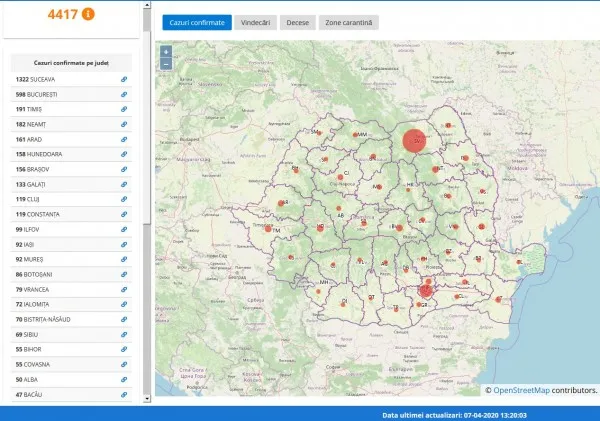600x421 pixels.
Task: Click the link icon for CONSTANȚA
Action: pos(124,214)
